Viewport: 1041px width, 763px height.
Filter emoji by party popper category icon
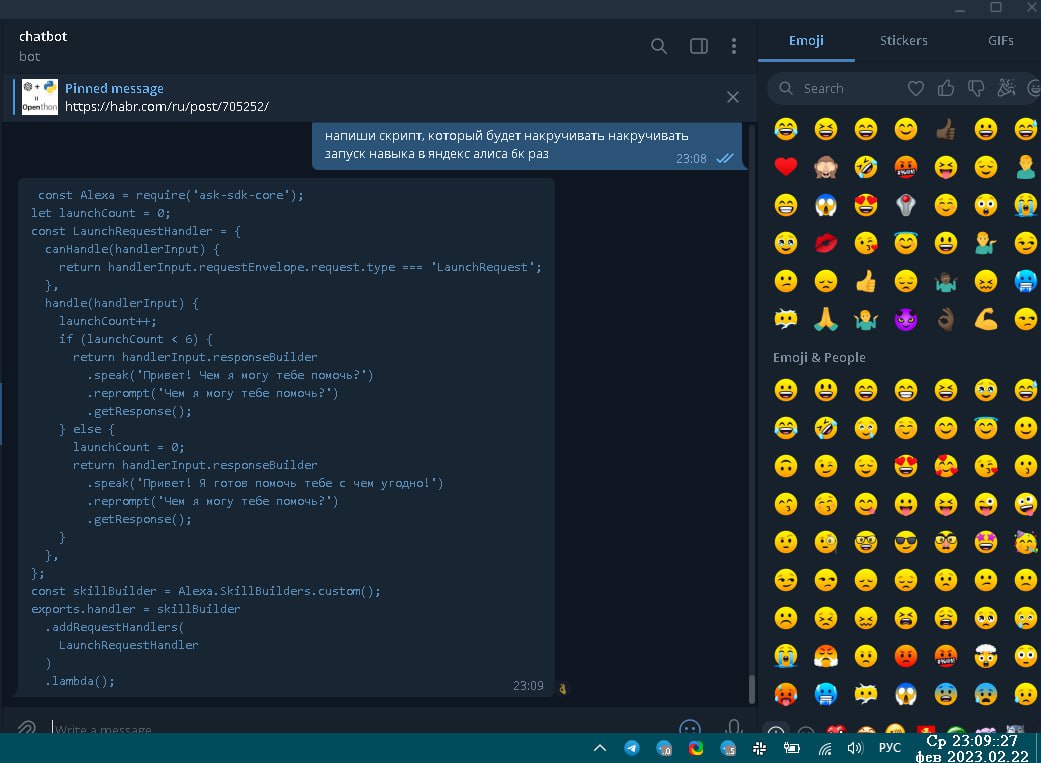pyautogui.click(x=1006, y=88)
